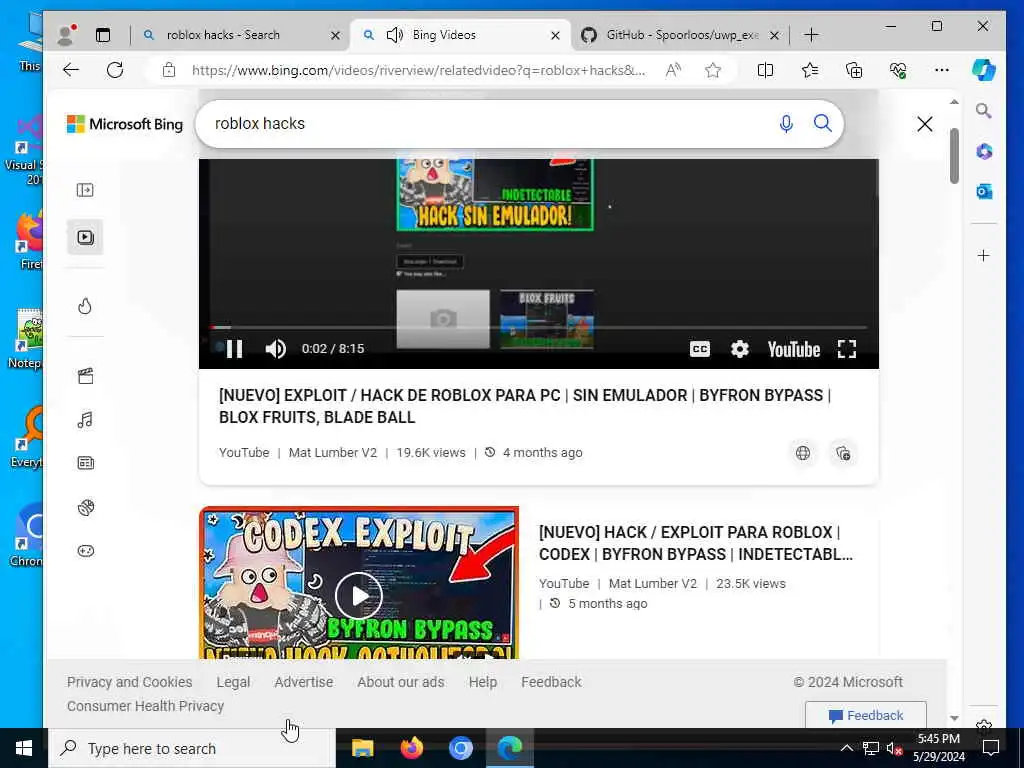
Task: Open Collections icon in Edge toolbar
Action: tap(854, 70)
